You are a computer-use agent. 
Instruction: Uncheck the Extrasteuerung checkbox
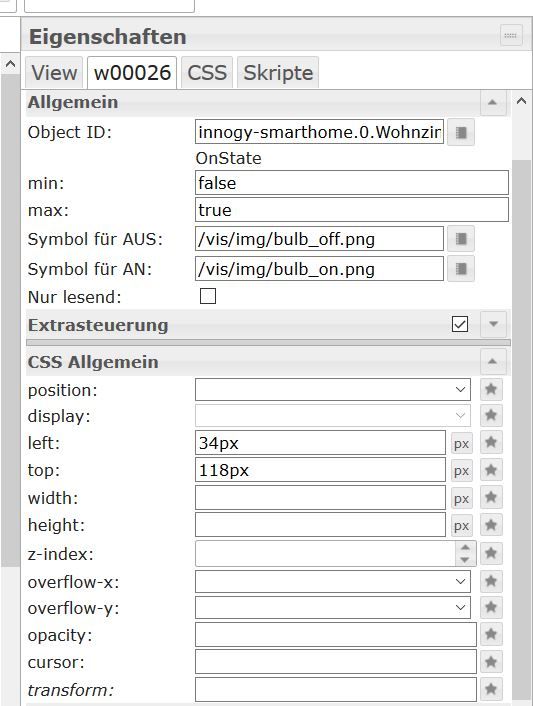pos(460,324)
